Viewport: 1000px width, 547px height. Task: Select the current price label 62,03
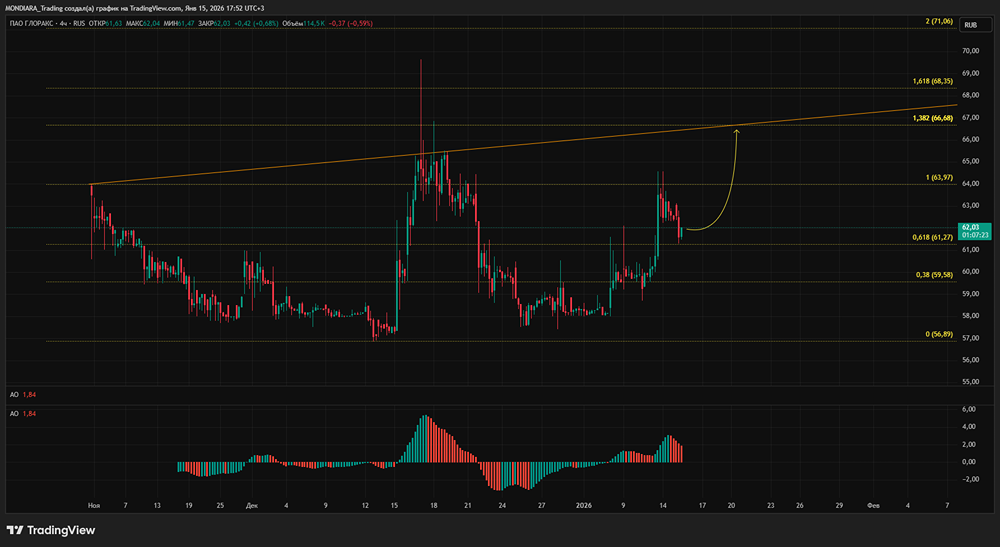975,231
